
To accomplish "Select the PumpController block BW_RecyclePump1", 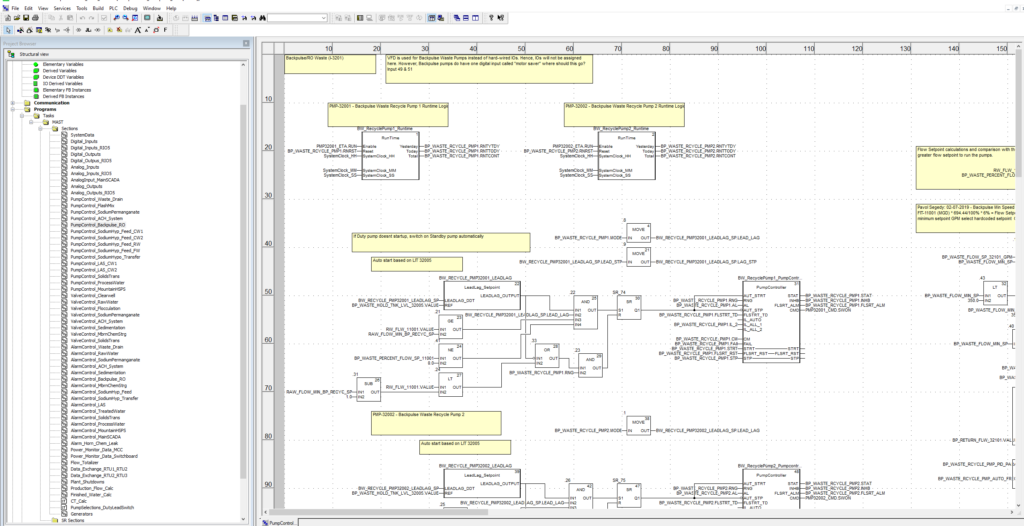I will [x=771, y=322].
